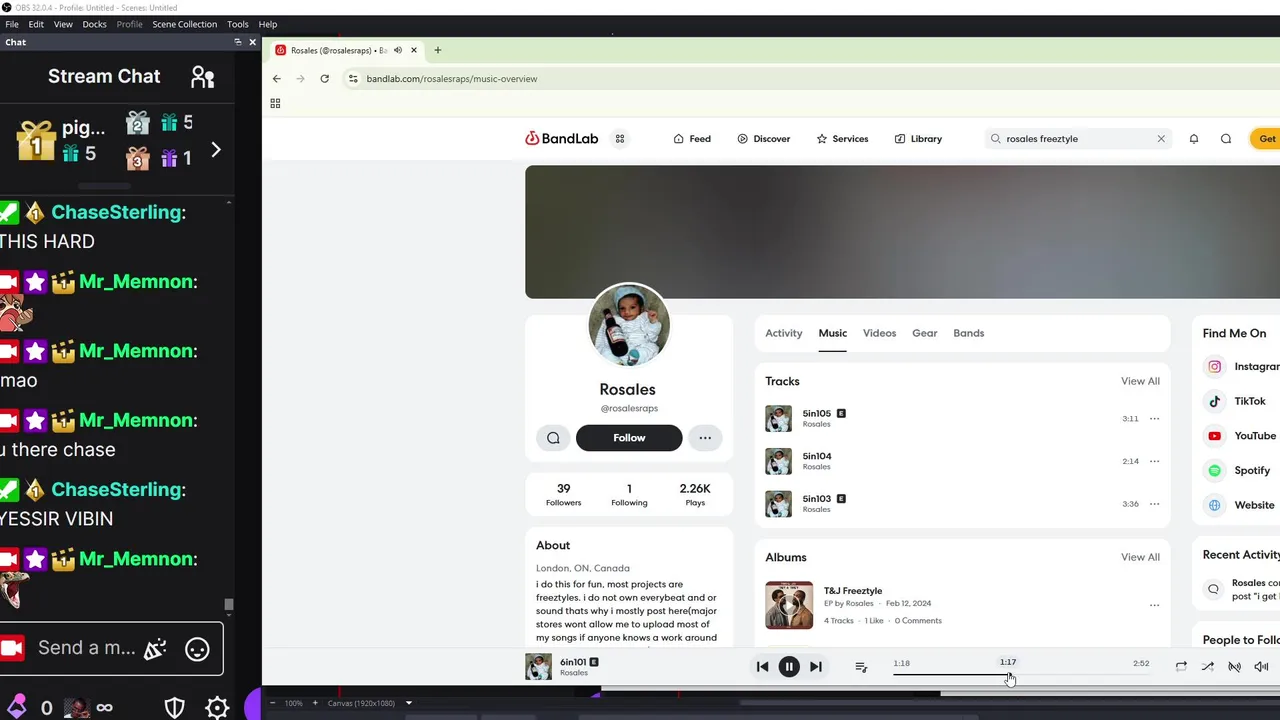This screenshot has height=720, width=1280.
Task: Open more options for track 5in103
Action: click(1154, 504)
